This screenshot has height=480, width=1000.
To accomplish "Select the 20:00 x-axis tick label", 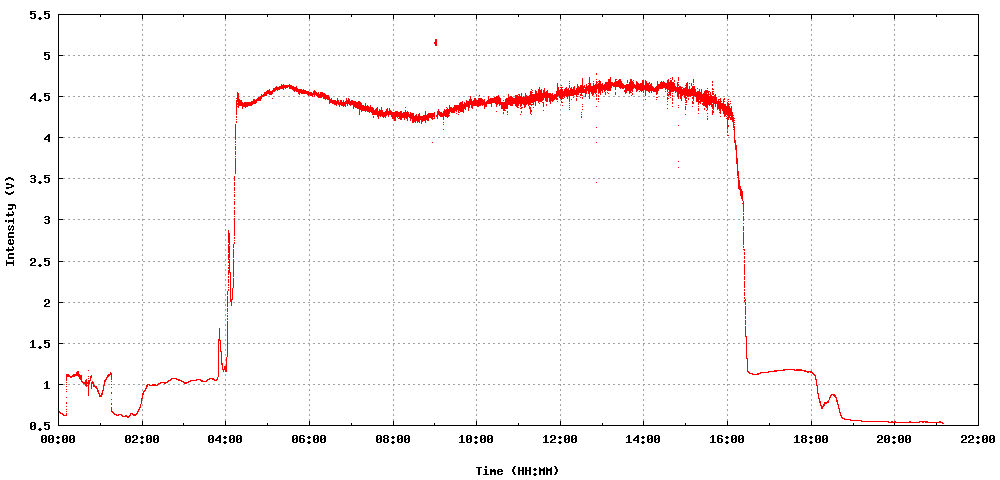I will [x=894, y=439].
